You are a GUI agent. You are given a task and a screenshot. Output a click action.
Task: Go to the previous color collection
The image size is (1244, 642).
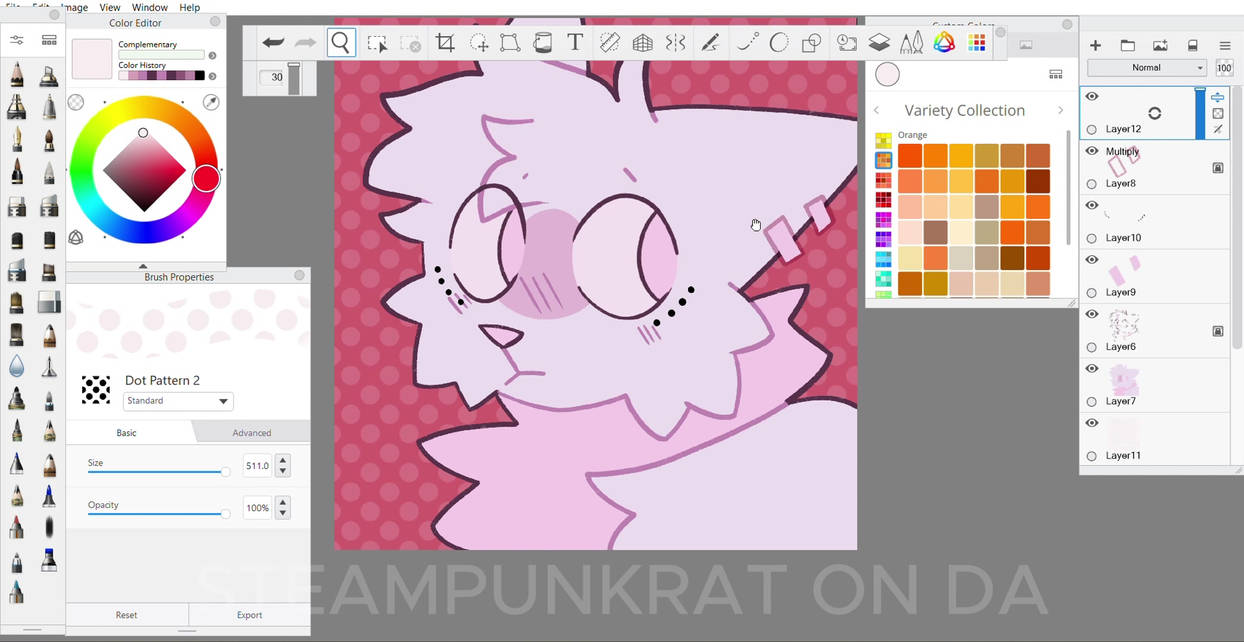click(877, 110)
